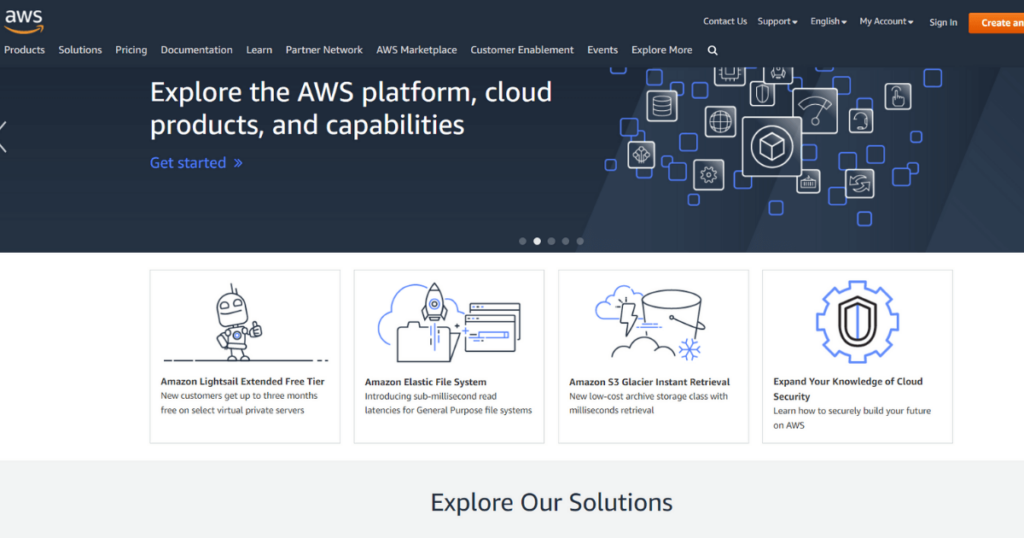Click the AWS logo
Screen dimensions: 1024x538
click(x=24, y=22)
